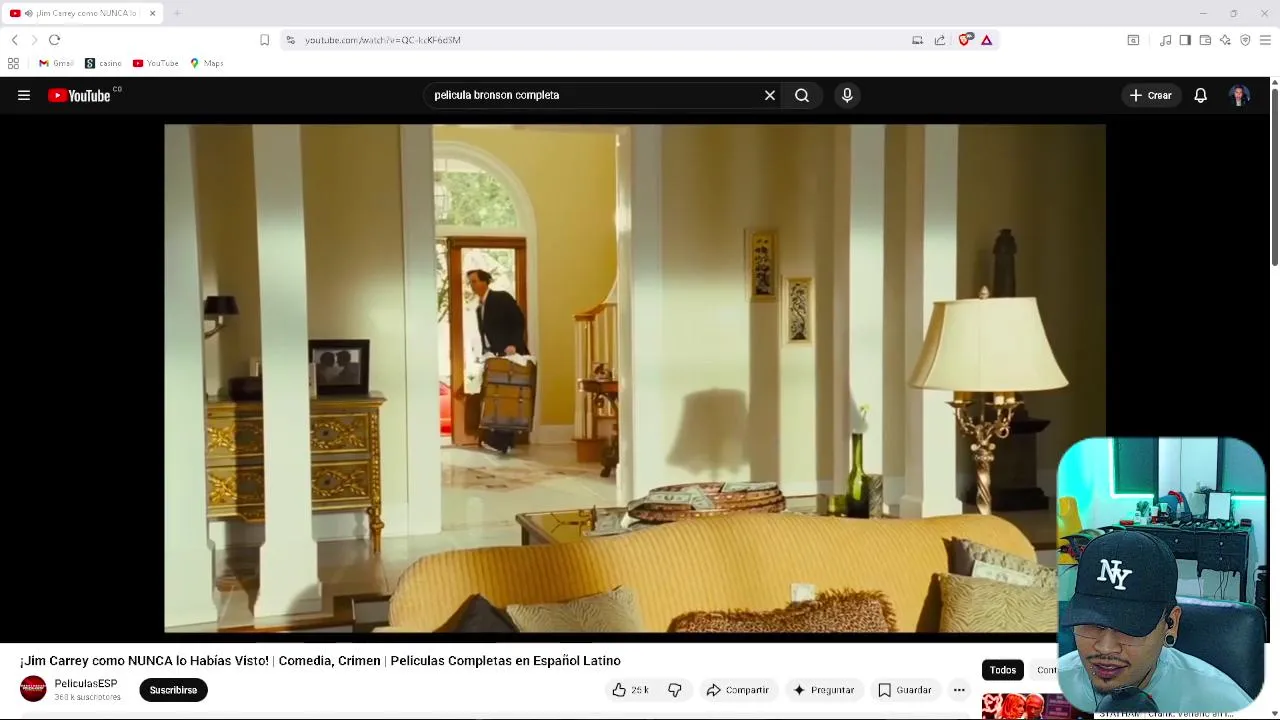Open the casino bookmark
Image resolution: width=1280 pixels, height=720 pixels.
point(103,63)
